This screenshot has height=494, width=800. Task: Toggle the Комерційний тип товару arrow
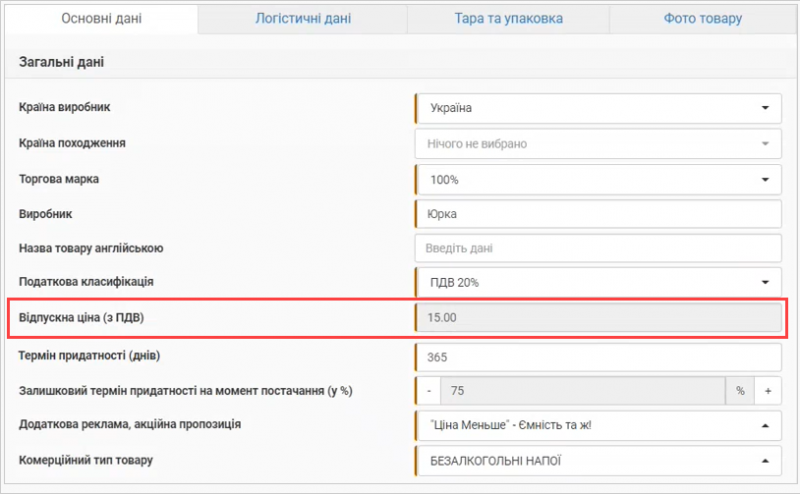point(765,461)
